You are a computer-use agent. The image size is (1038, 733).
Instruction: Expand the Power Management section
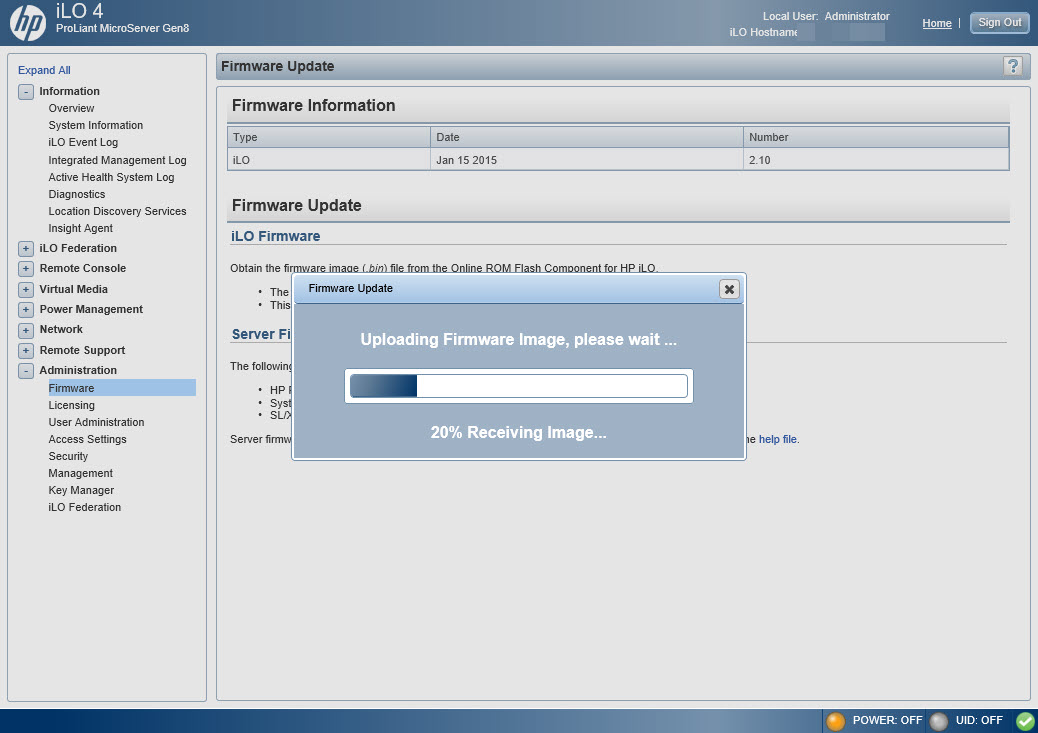tap(26, 310)
